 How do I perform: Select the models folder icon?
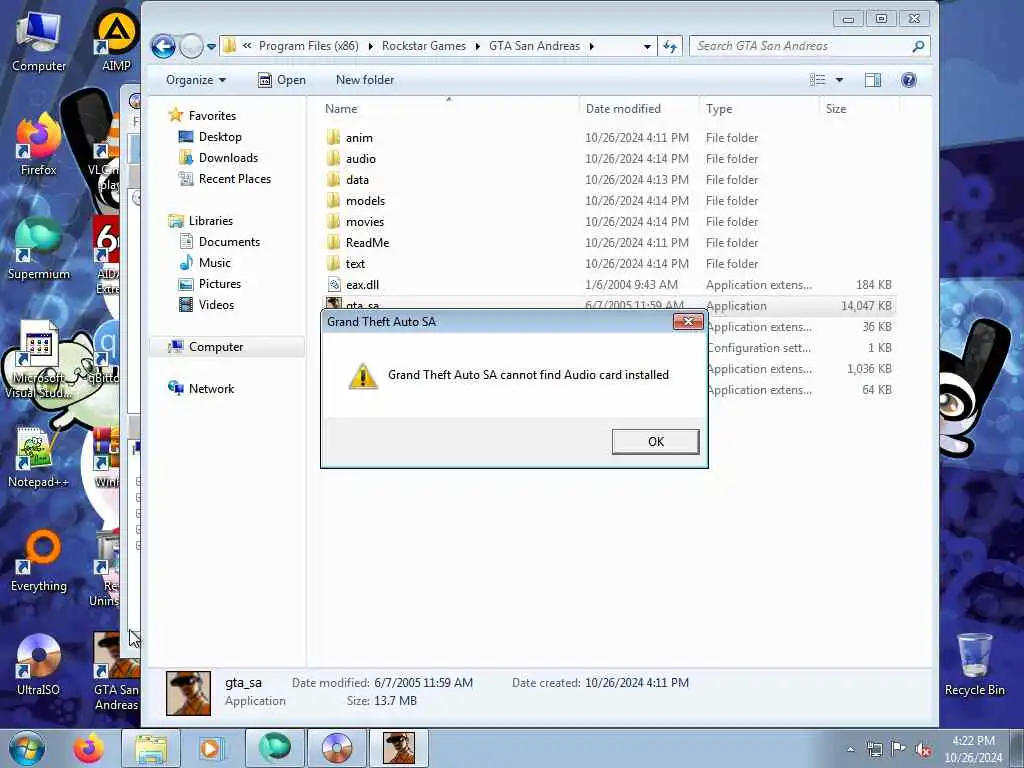pos(334,200)
